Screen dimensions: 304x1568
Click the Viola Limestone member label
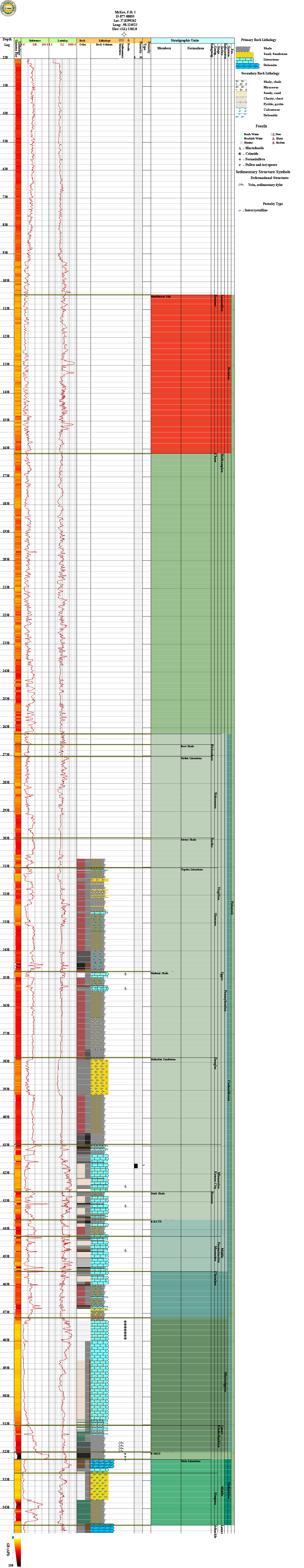point(190,1461)
